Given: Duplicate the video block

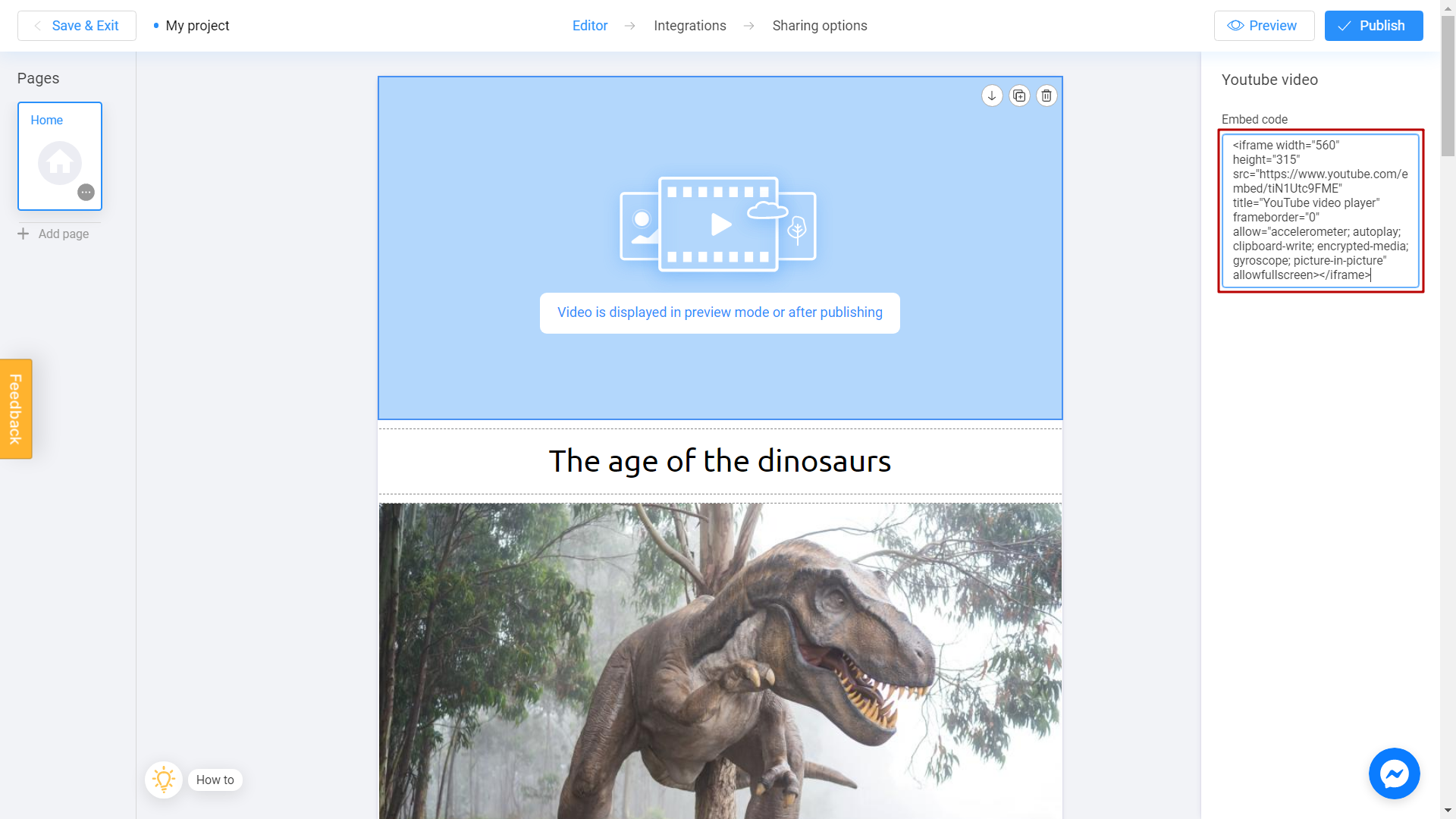Looking at the screenshot, I should (x=1019, y=96).
